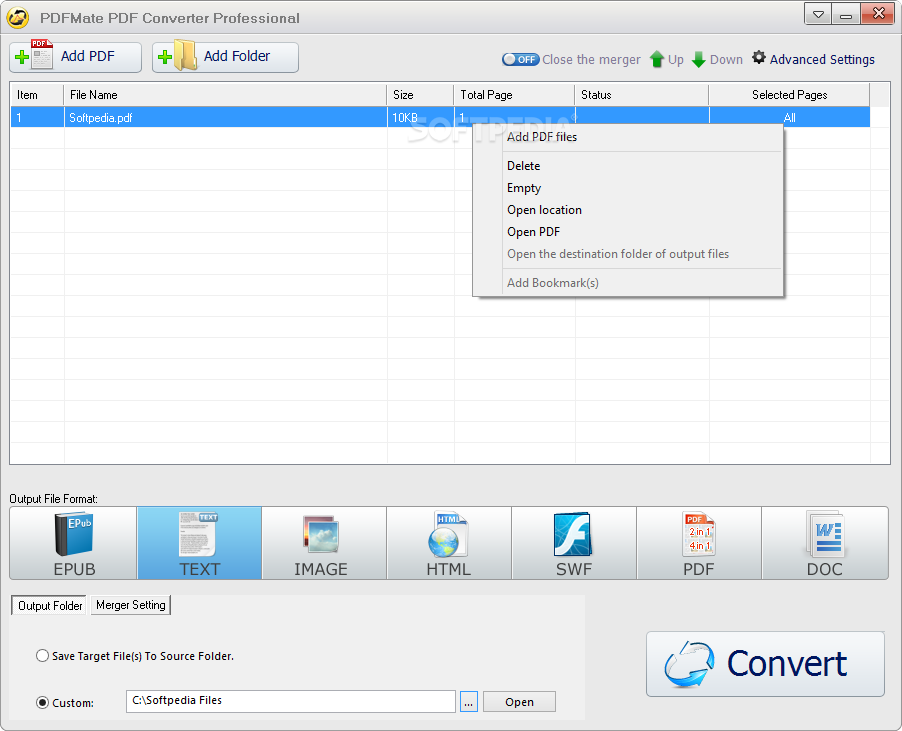Switch to Merger Setting tab

pyautogui.click(x=131, y=605)
